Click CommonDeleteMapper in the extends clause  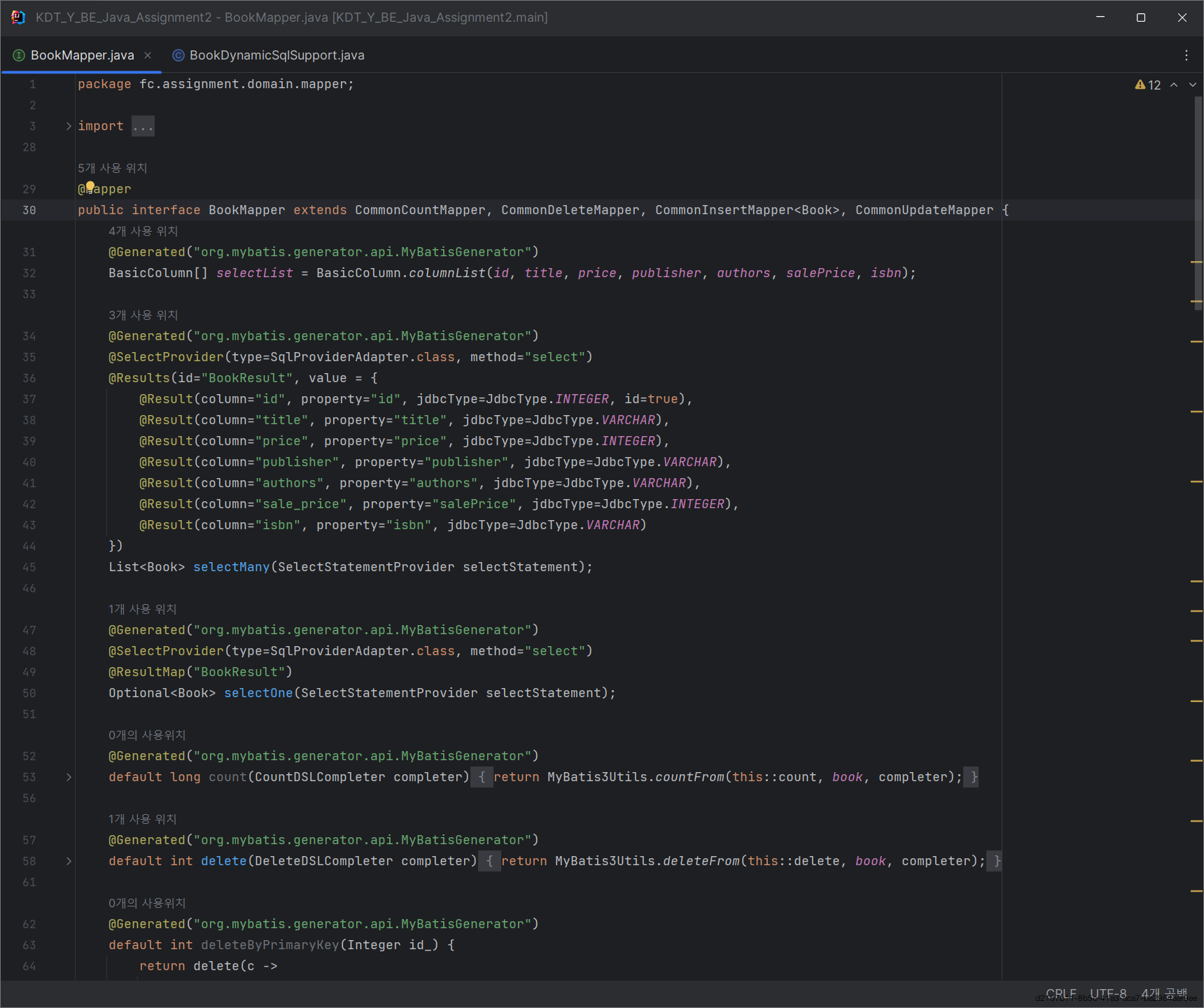(570, 210)
